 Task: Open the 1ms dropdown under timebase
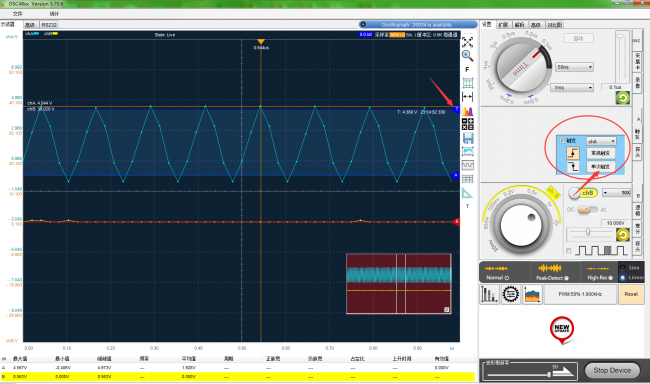pyautogui.click(x=572, y=87)
